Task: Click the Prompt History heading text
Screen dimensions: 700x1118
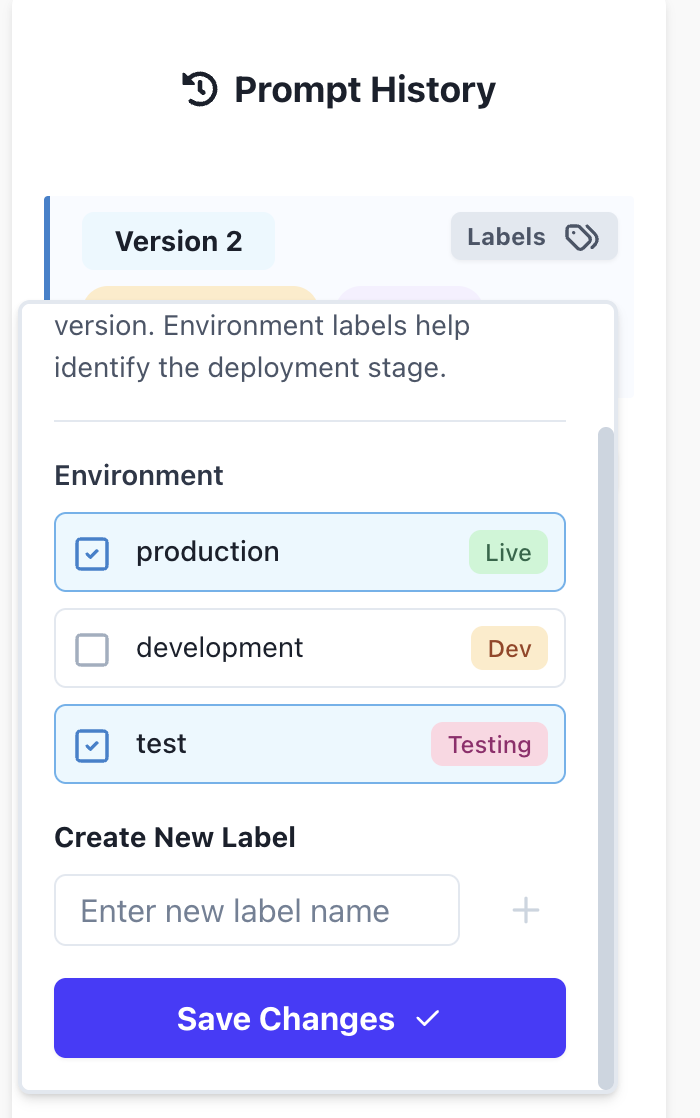Action: point(365,90)
